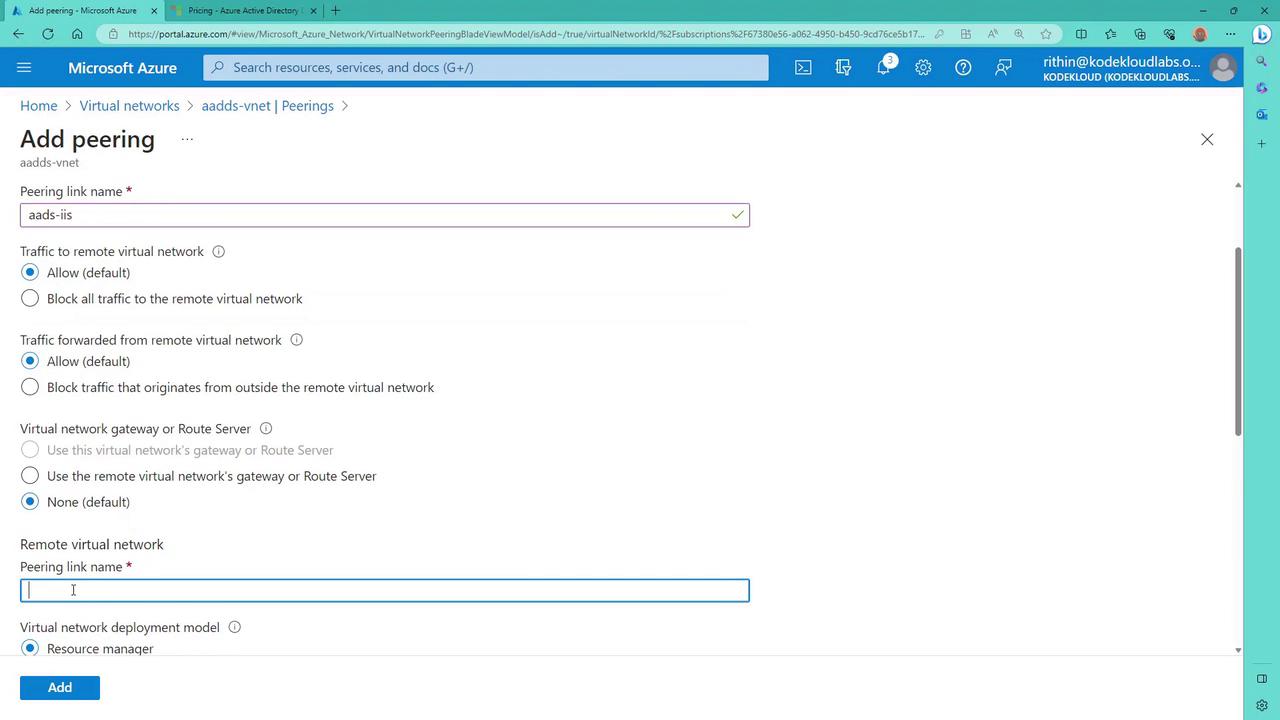This screenshot has height=720, width=1280.
Task: Open the Azure notifications bell
Action: [x=883, y=67]
